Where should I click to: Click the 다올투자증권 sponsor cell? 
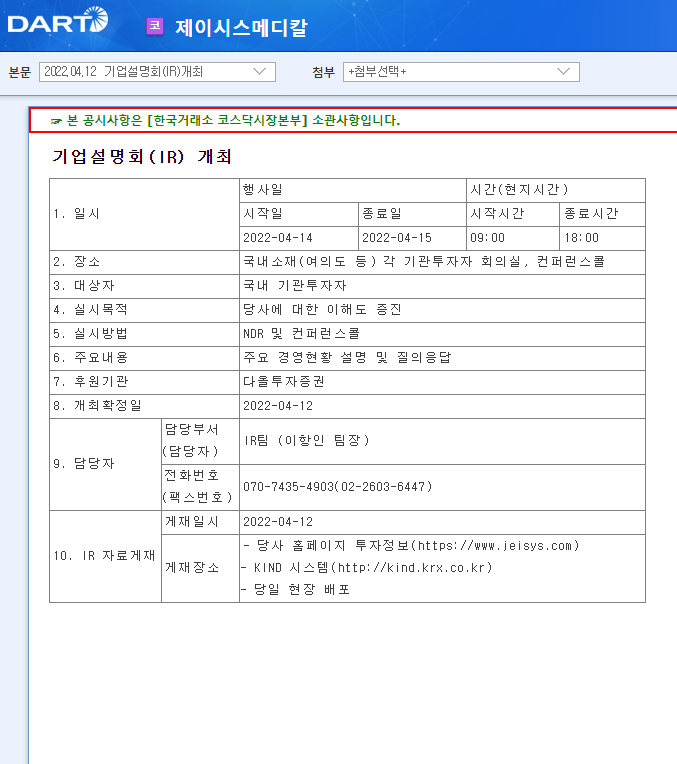coord(443,382)
